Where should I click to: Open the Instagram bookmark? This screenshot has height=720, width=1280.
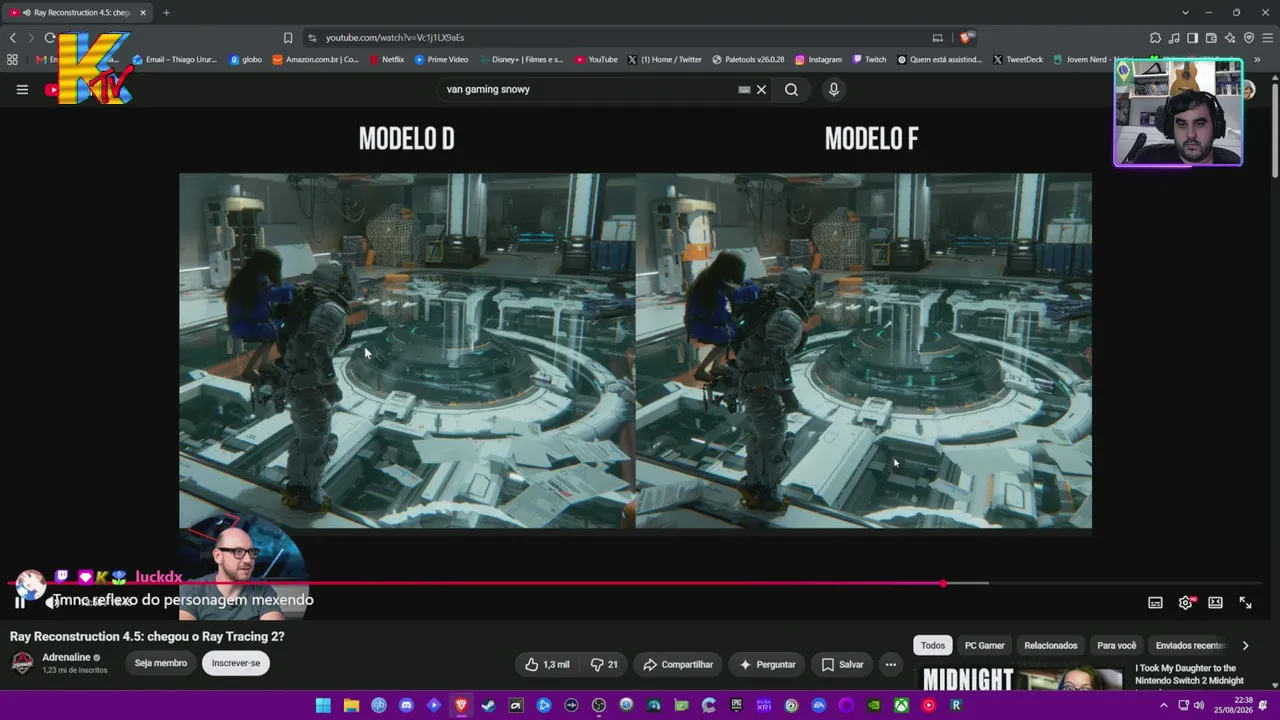[819, 59]
